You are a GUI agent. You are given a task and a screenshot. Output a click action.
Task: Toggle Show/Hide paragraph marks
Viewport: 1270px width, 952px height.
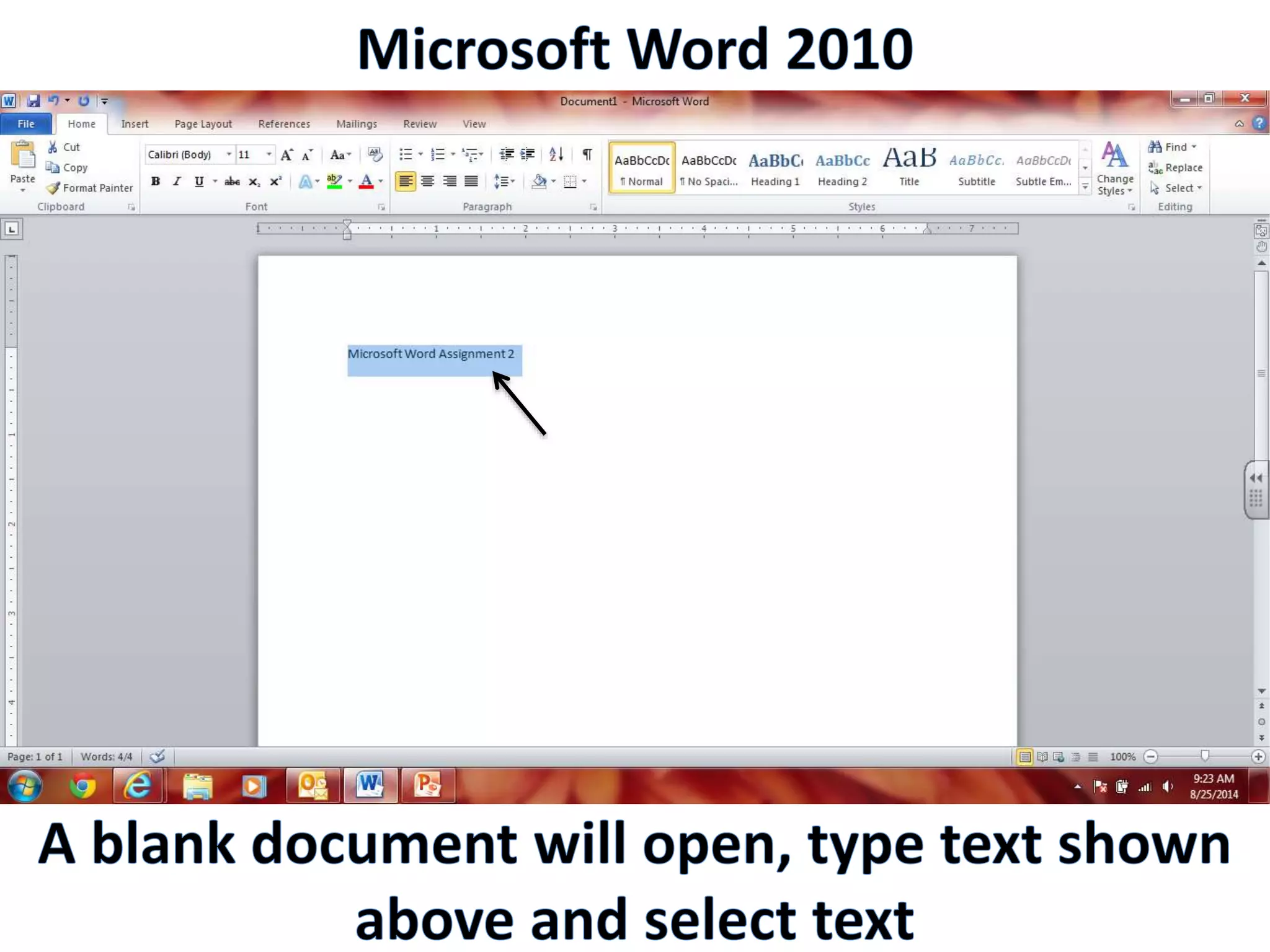click(x=587, y=154)
